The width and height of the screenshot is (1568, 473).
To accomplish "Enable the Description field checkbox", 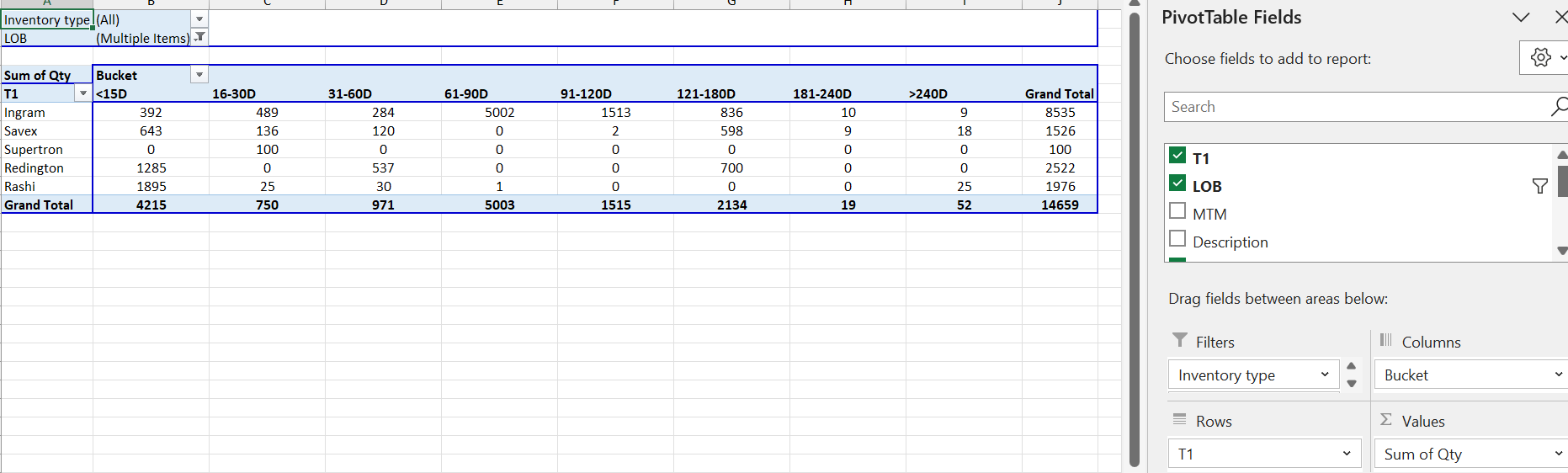I will [x=1177, y=239].
